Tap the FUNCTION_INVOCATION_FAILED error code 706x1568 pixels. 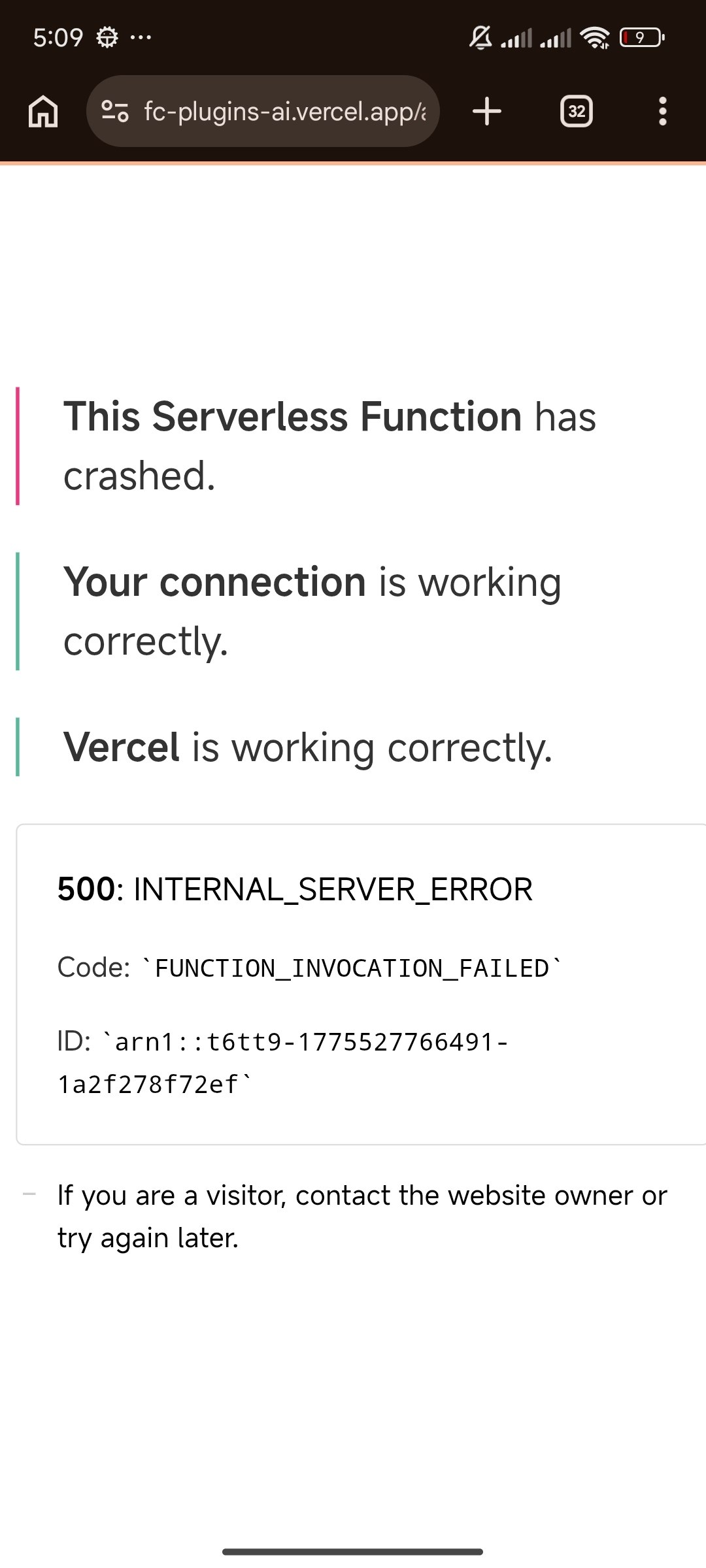[x=352, y=968]
